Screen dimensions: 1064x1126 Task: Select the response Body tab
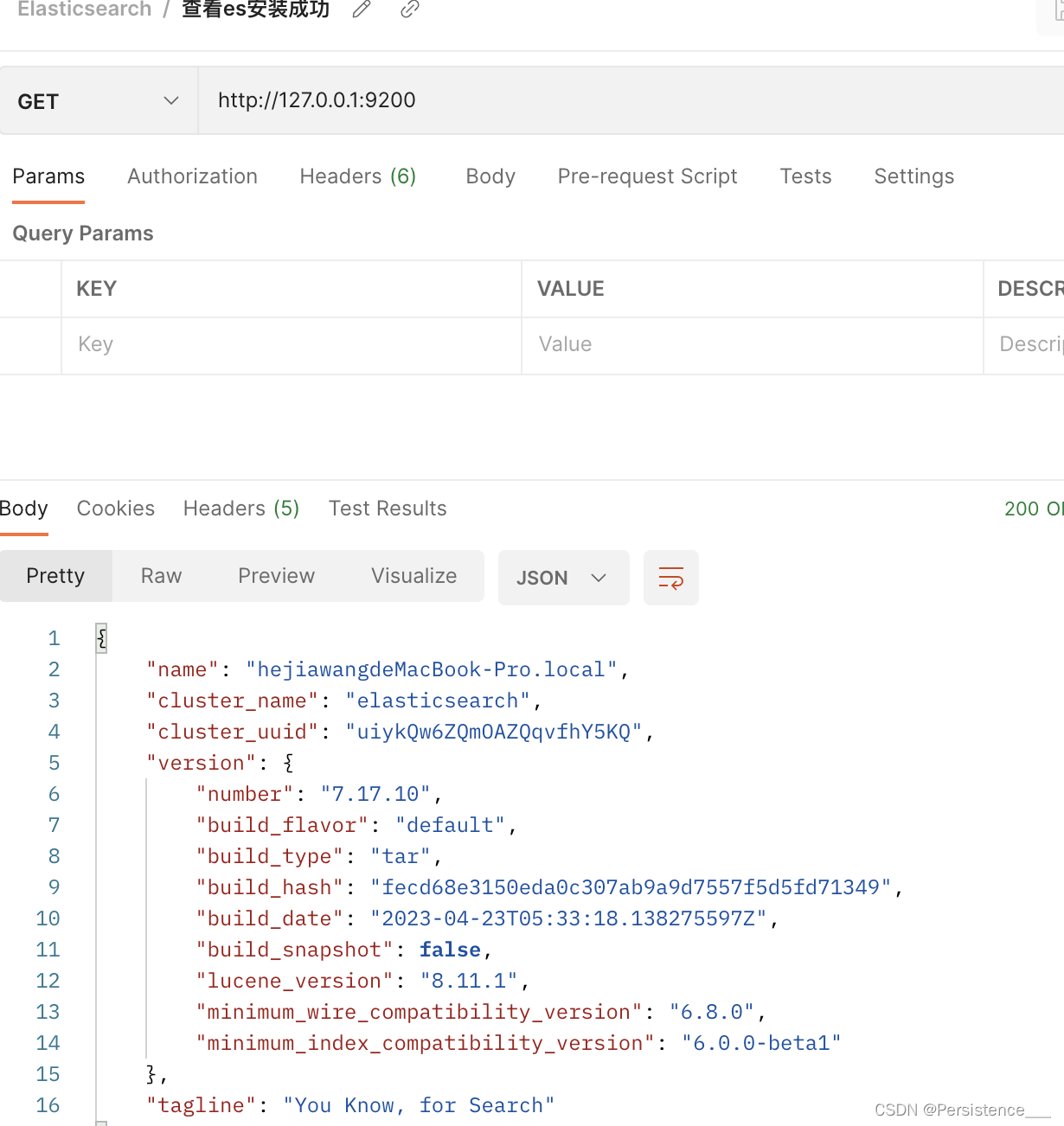pos(24,509)
